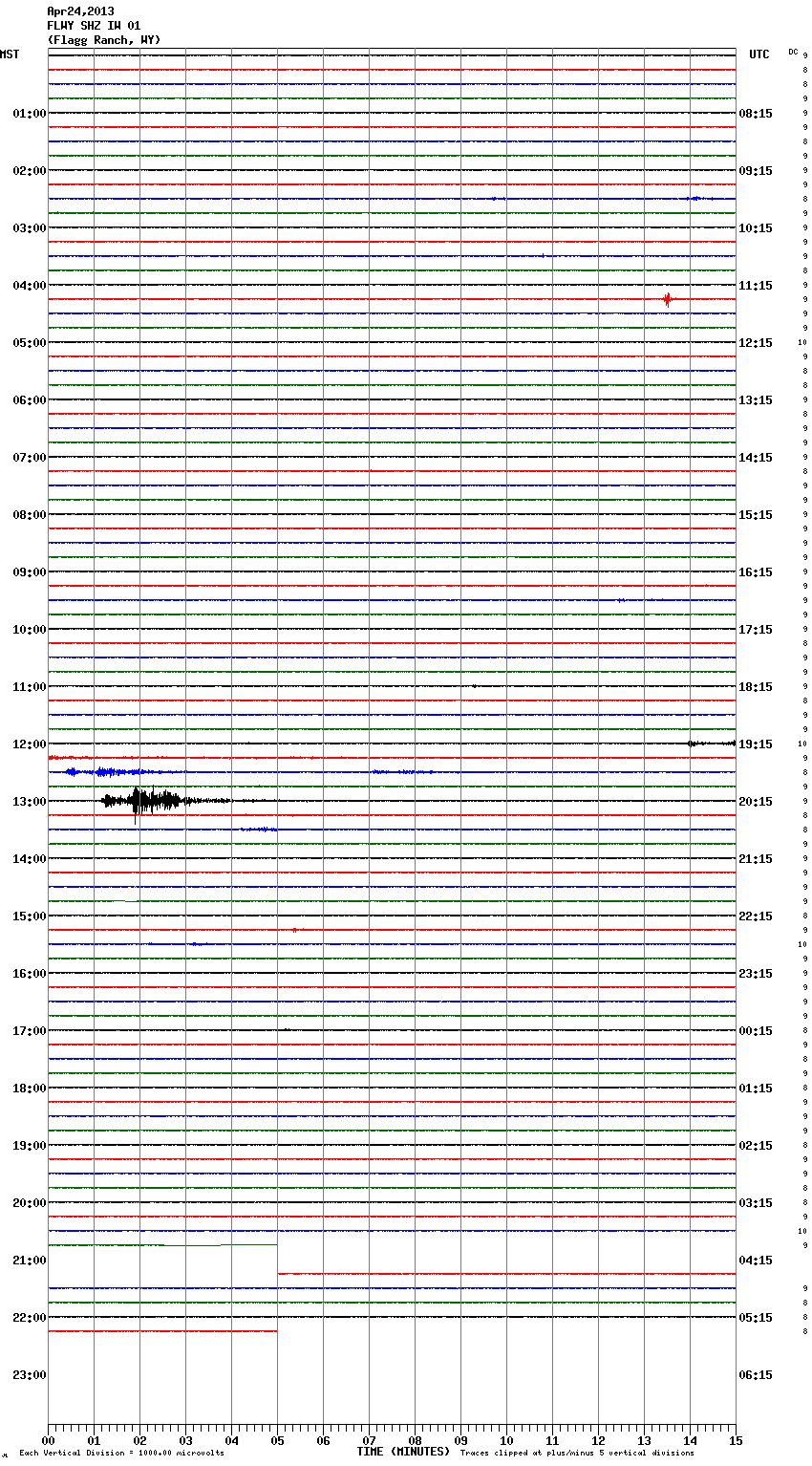The image size is (812, 1466).
Task: Click the 'DC' column header
Action: pos(793,52)
